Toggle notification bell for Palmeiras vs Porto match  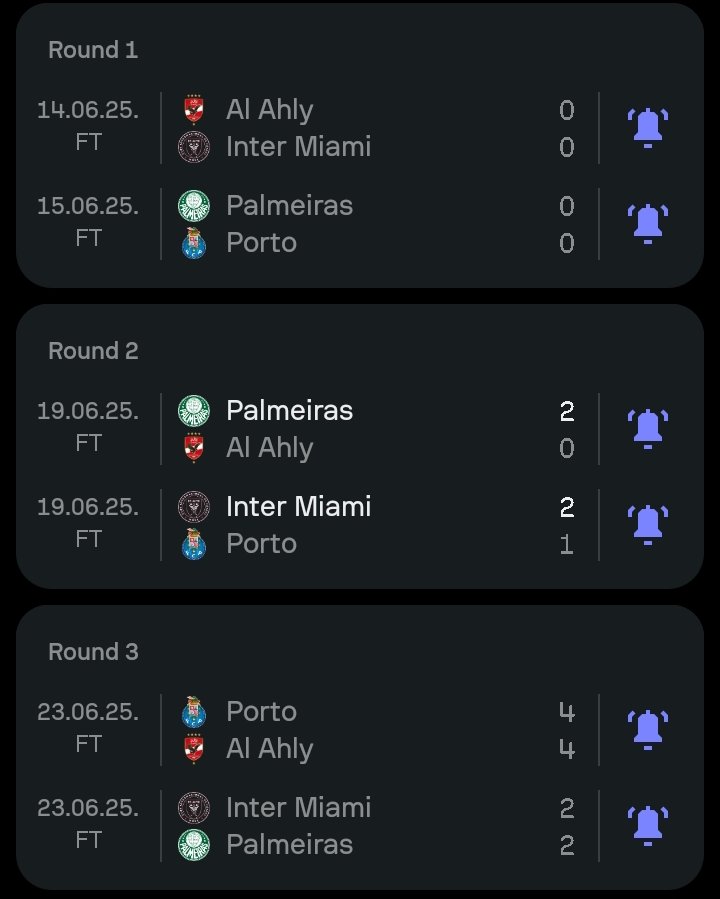click(648, 224)
